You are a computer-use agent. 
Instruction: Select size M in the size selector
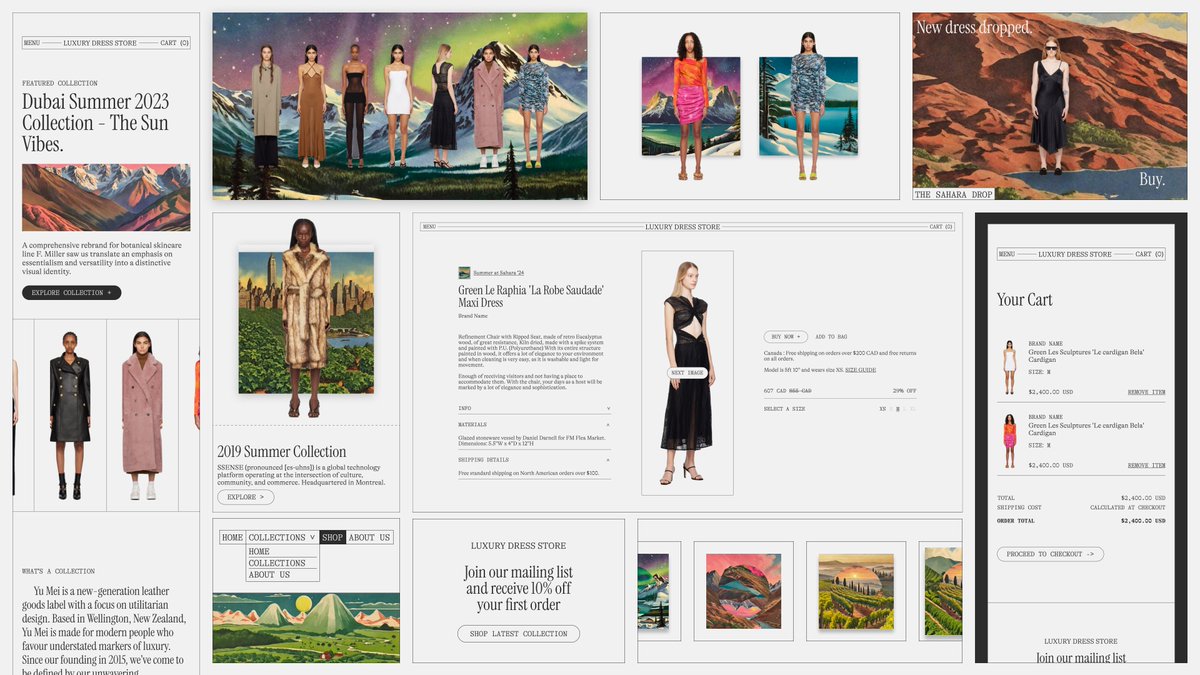898,409
